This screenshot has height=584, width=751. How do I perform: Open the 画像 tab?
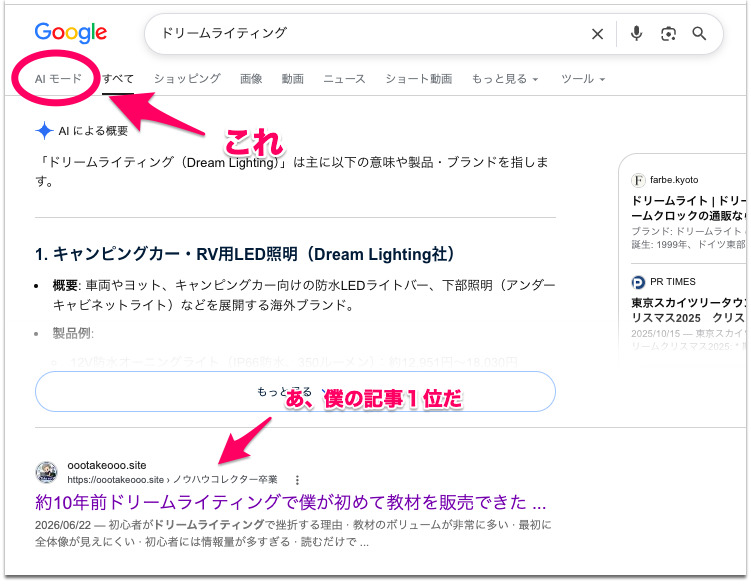tap(251, 79)
